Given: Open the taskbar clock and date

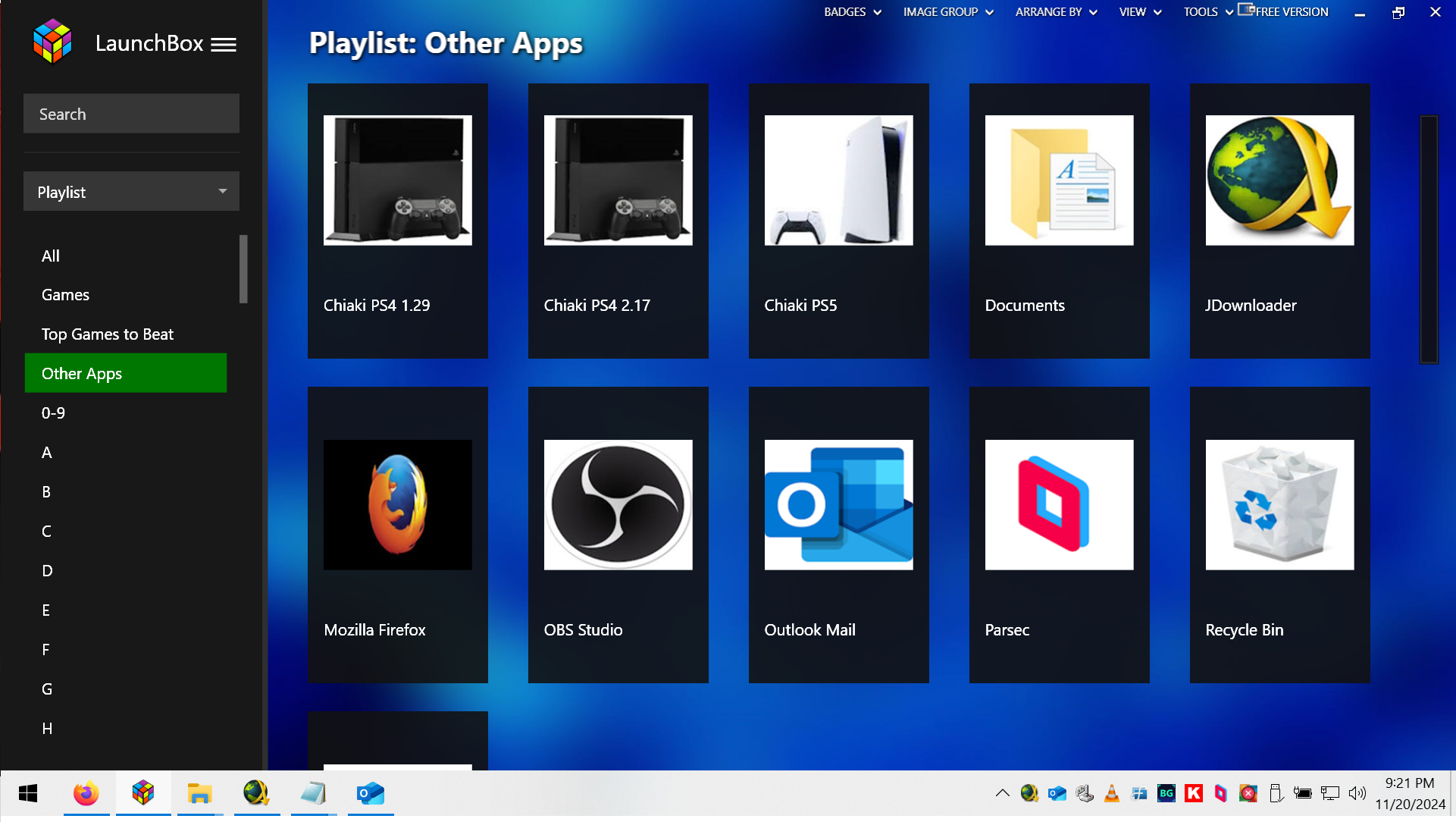Looking at the screenshot, I should [1410, 793].
